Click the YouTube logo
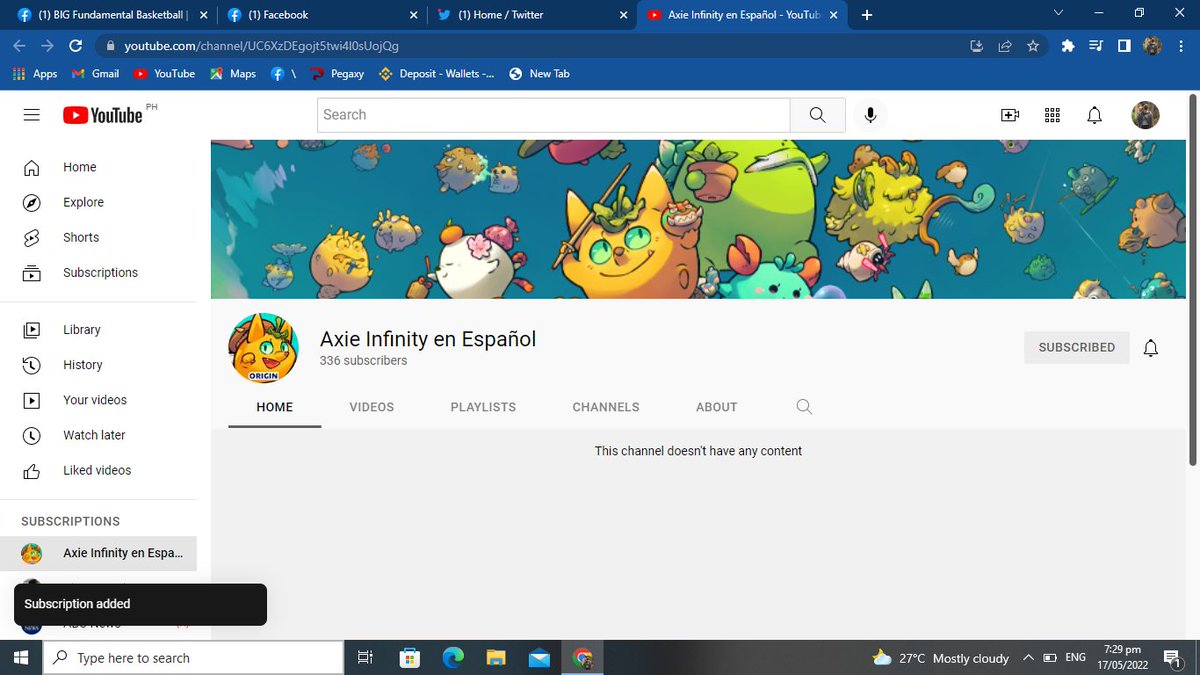Viewport: 1200px width, 675px height. 104,115
